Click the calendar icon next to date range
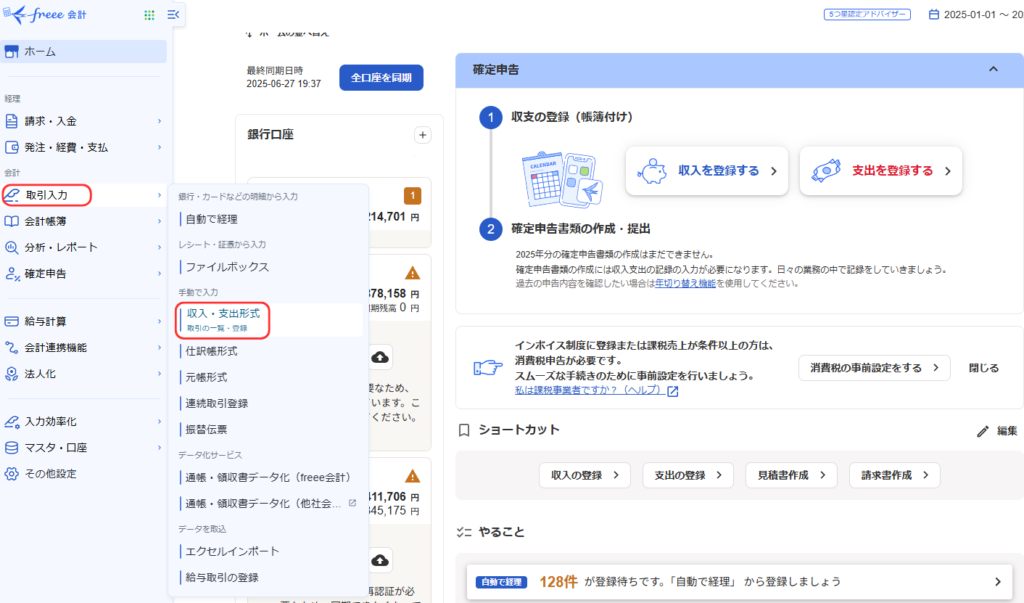The width and height of the screenshot is (1024, 603). [x=934, y=15]
